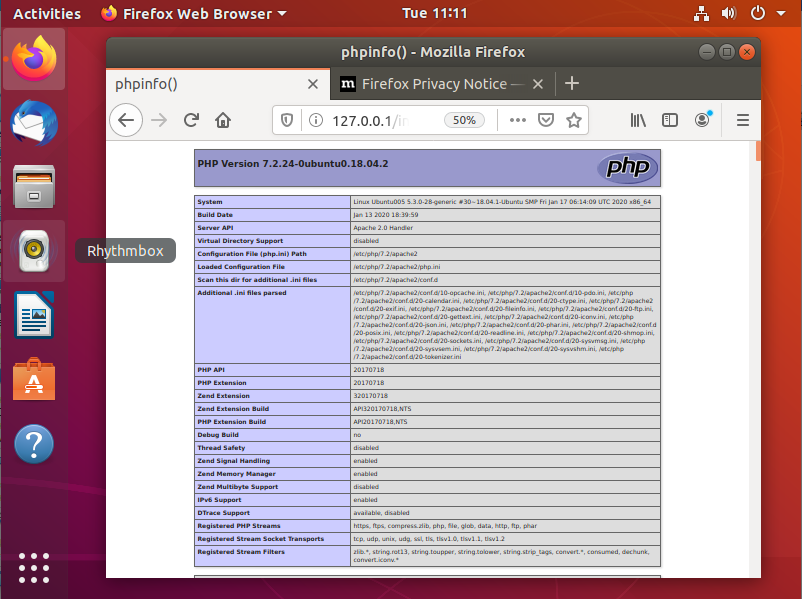Viewport: 802px width, 599px height.
Task: Reload the phpinfo page
Action: click(x=191, y=120)
